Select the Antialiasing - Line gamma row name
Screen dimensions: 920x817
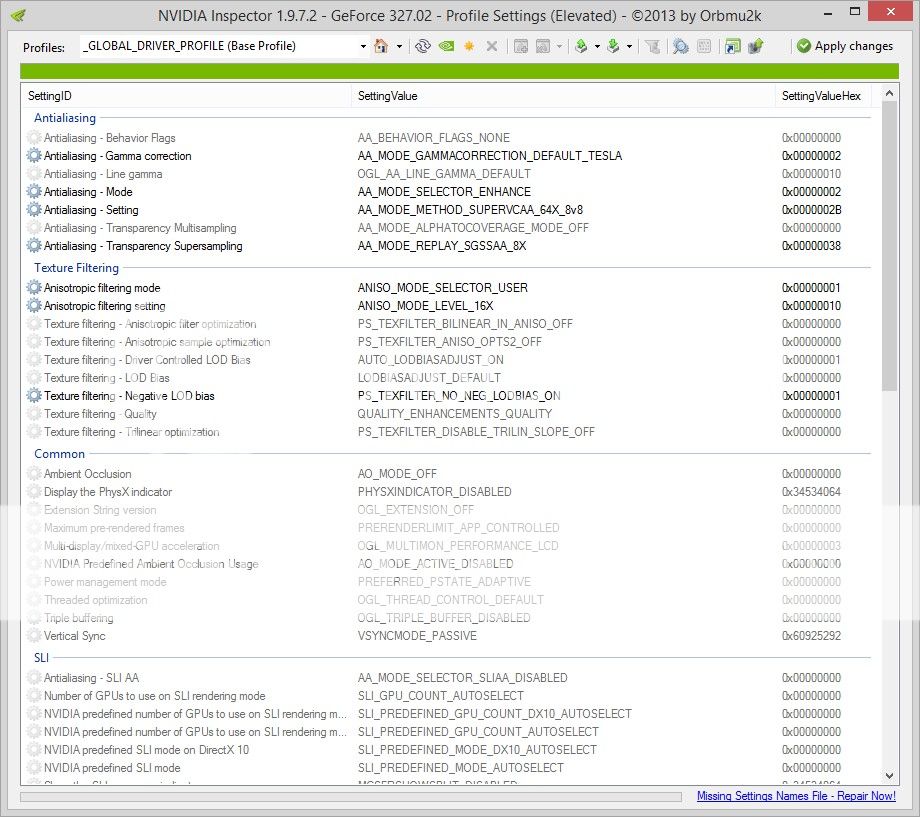coord(103,174)
